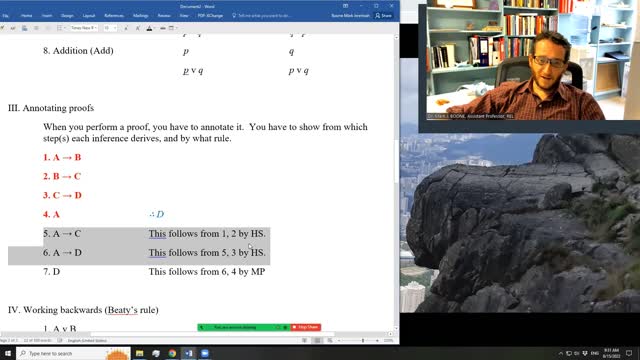640x360 pixels.
Task: Click the proofing errors icon in status bar
Action: (x=60, y=340)
